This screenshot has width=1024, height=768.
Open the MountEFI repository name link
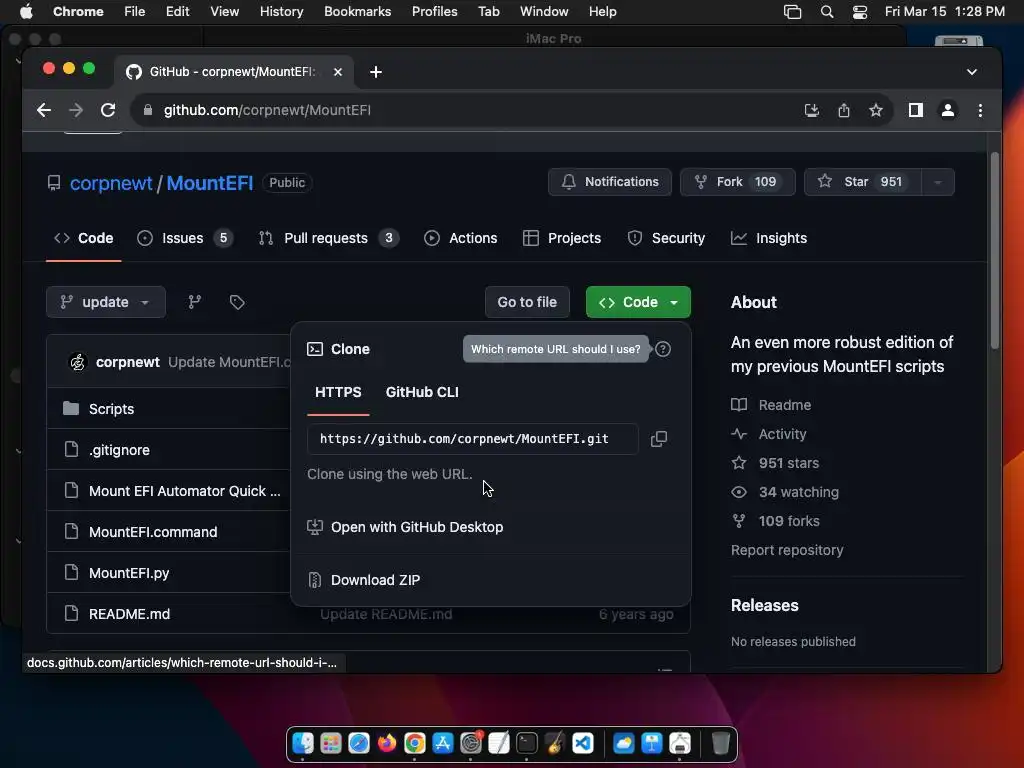pyautogui.click(x=210, y=183)
